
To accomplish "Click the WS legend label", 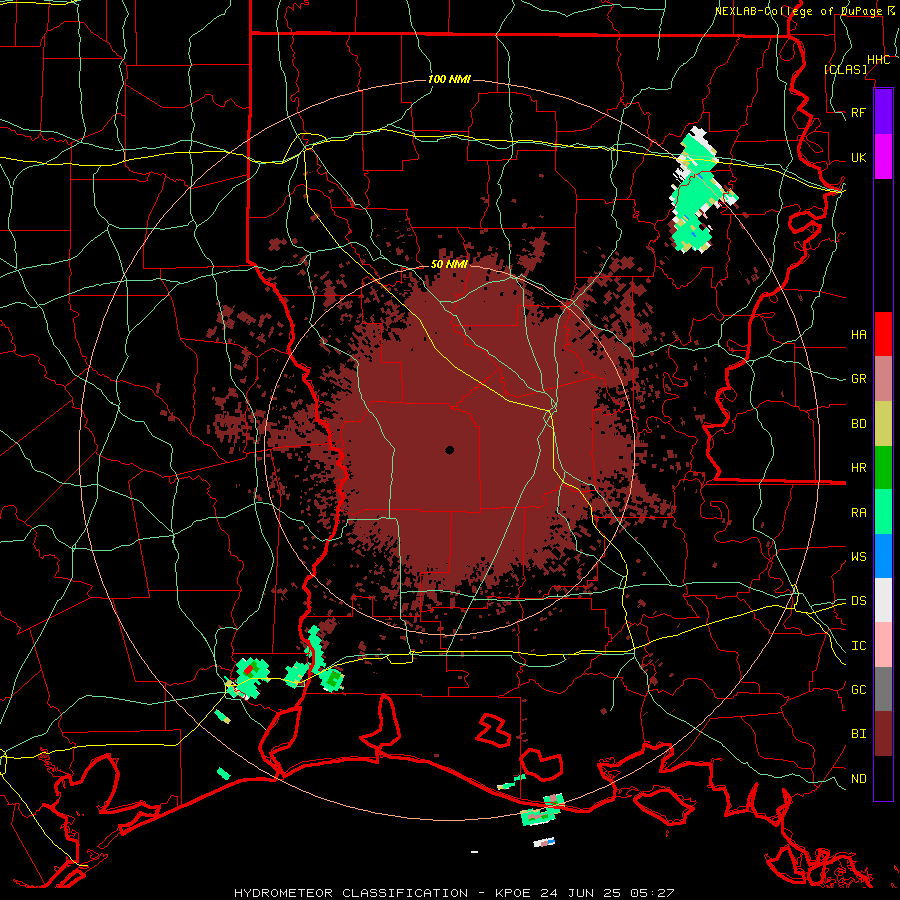I will (x=859, y=557).
